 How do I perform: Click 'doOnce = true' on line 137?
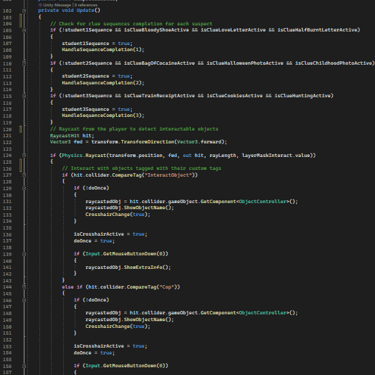(x=93, y=241)
